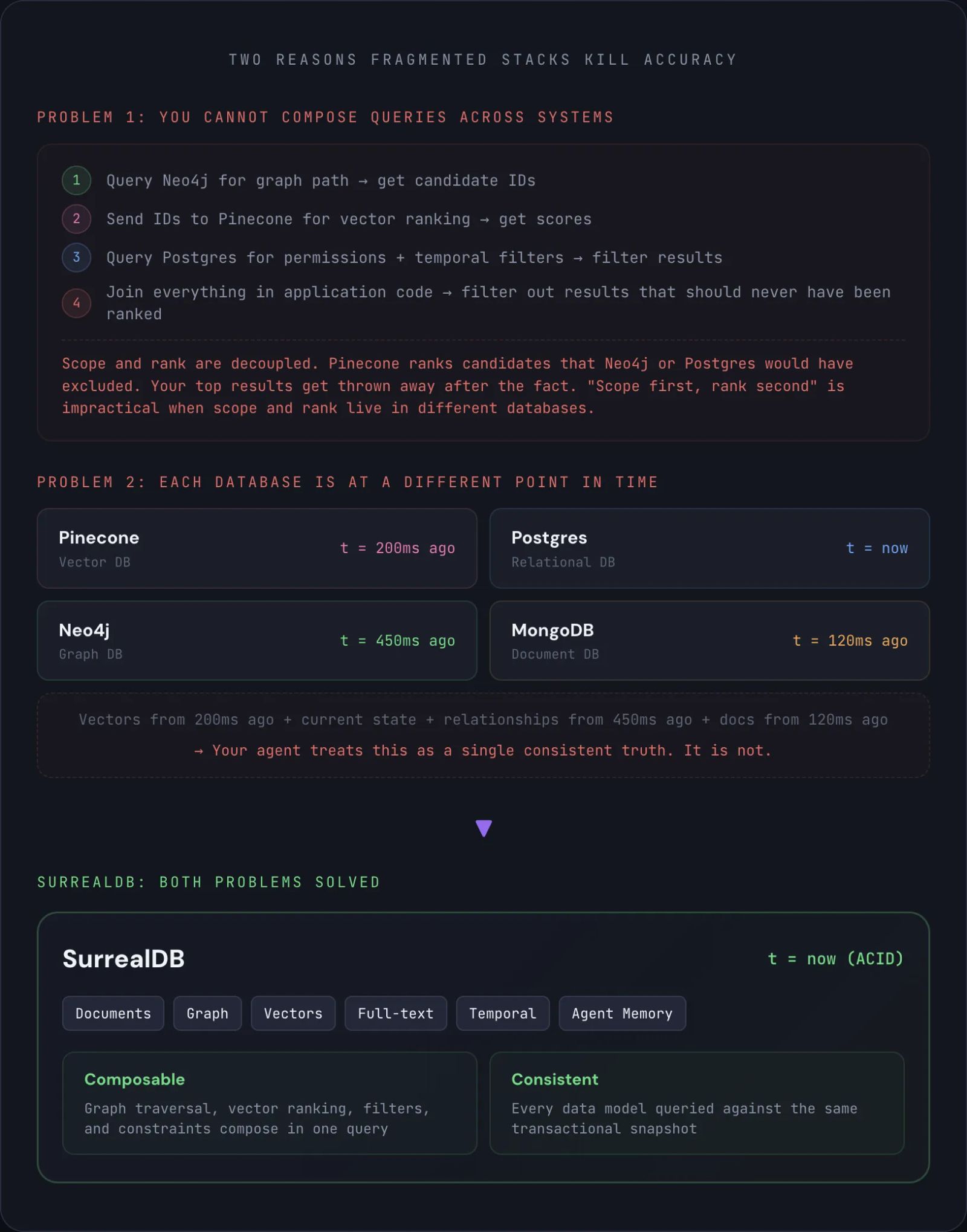967x1232 pixels.
Task: Select the Agent Memory tag
Action: [x=622, y=1013]
